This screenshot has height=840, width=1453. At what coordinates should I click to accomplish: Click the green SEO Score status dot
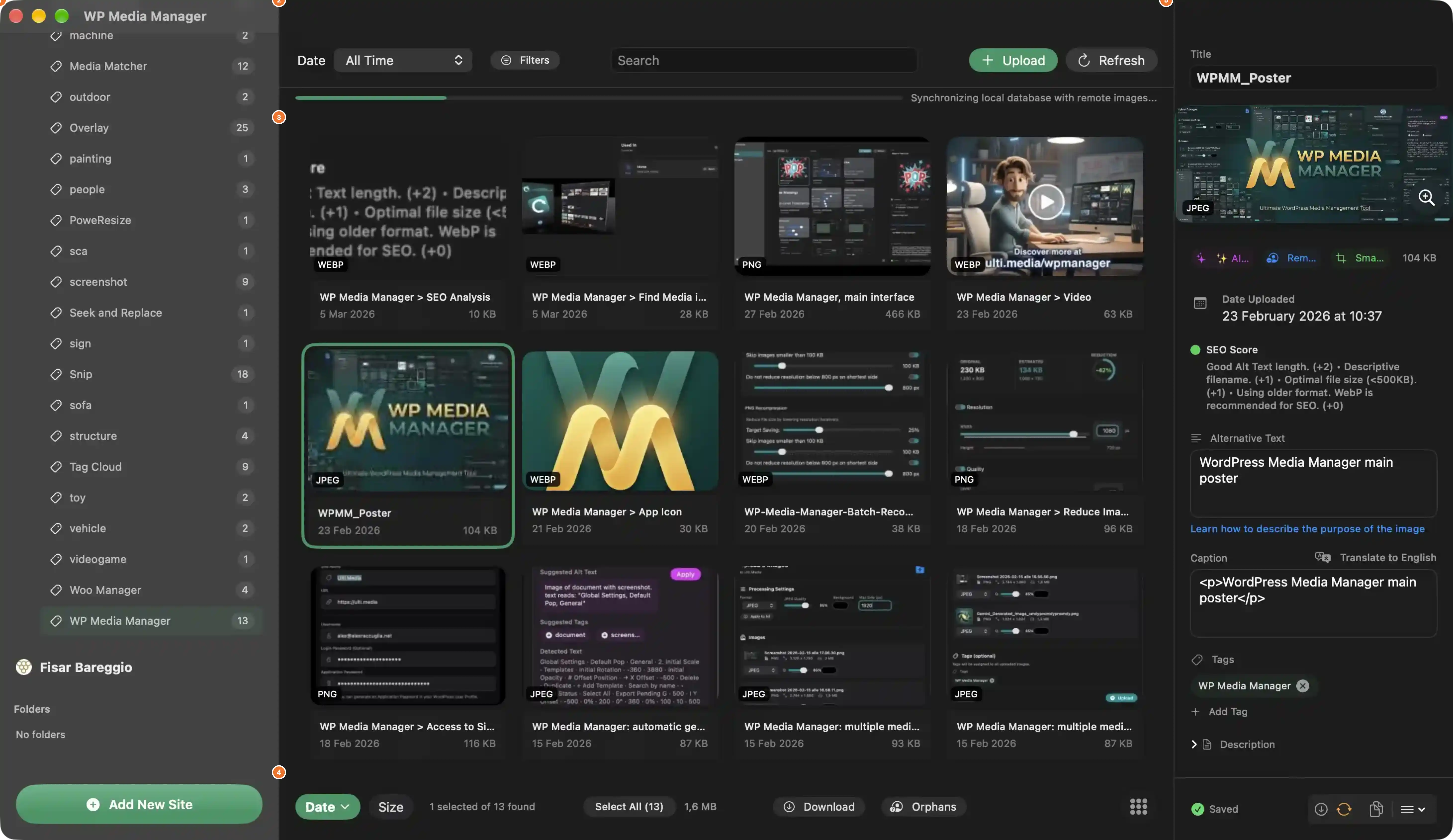(1195, 350)
